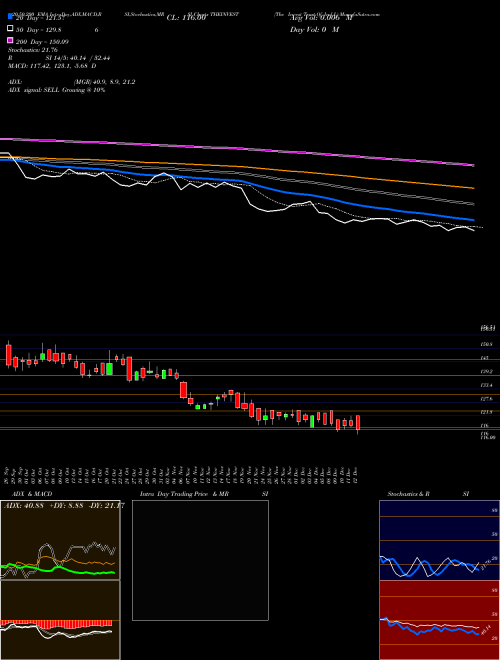Open the blue Stochastics chart panel

pos(439,540)
